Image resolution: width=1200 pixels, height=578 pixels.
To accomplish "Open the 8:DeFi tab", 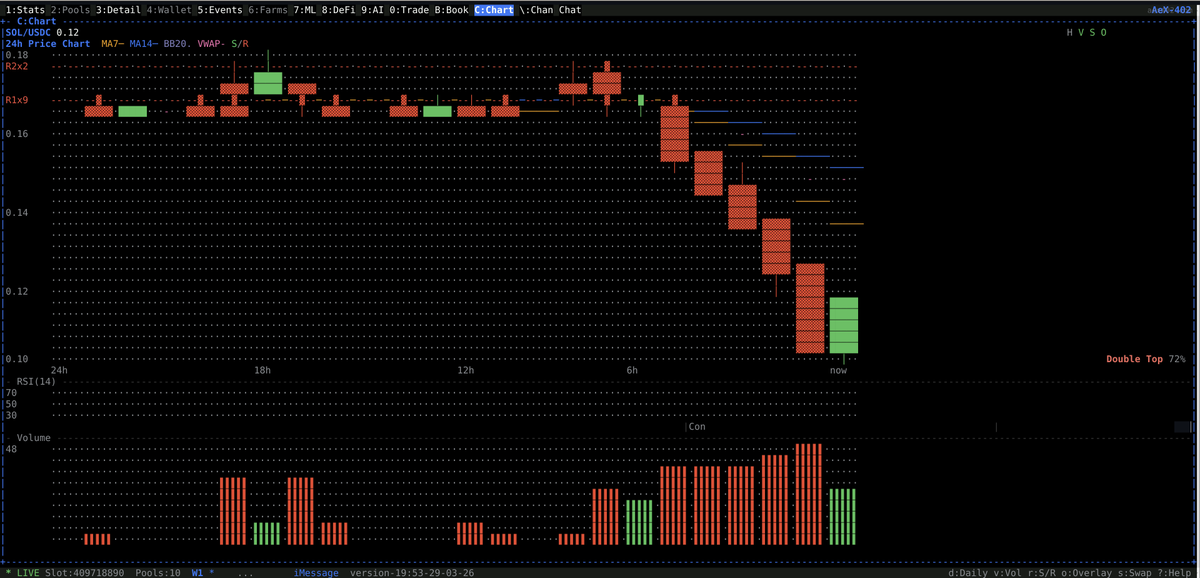I will coord(339,10).
